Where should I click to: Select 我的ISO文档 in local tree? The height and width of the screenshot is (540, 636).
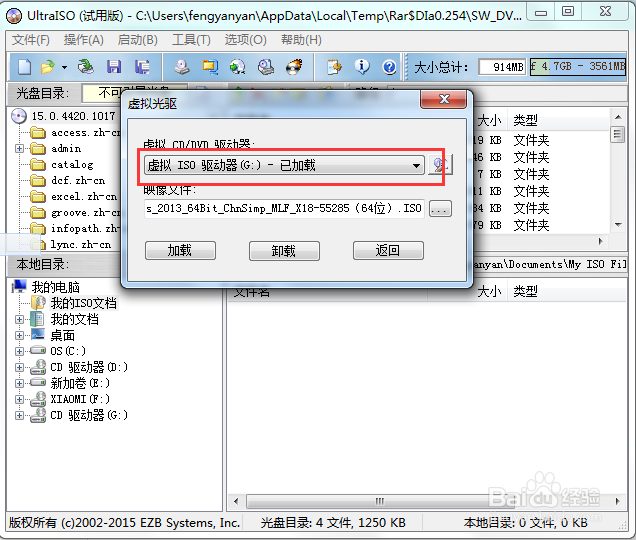pos(84,303)
